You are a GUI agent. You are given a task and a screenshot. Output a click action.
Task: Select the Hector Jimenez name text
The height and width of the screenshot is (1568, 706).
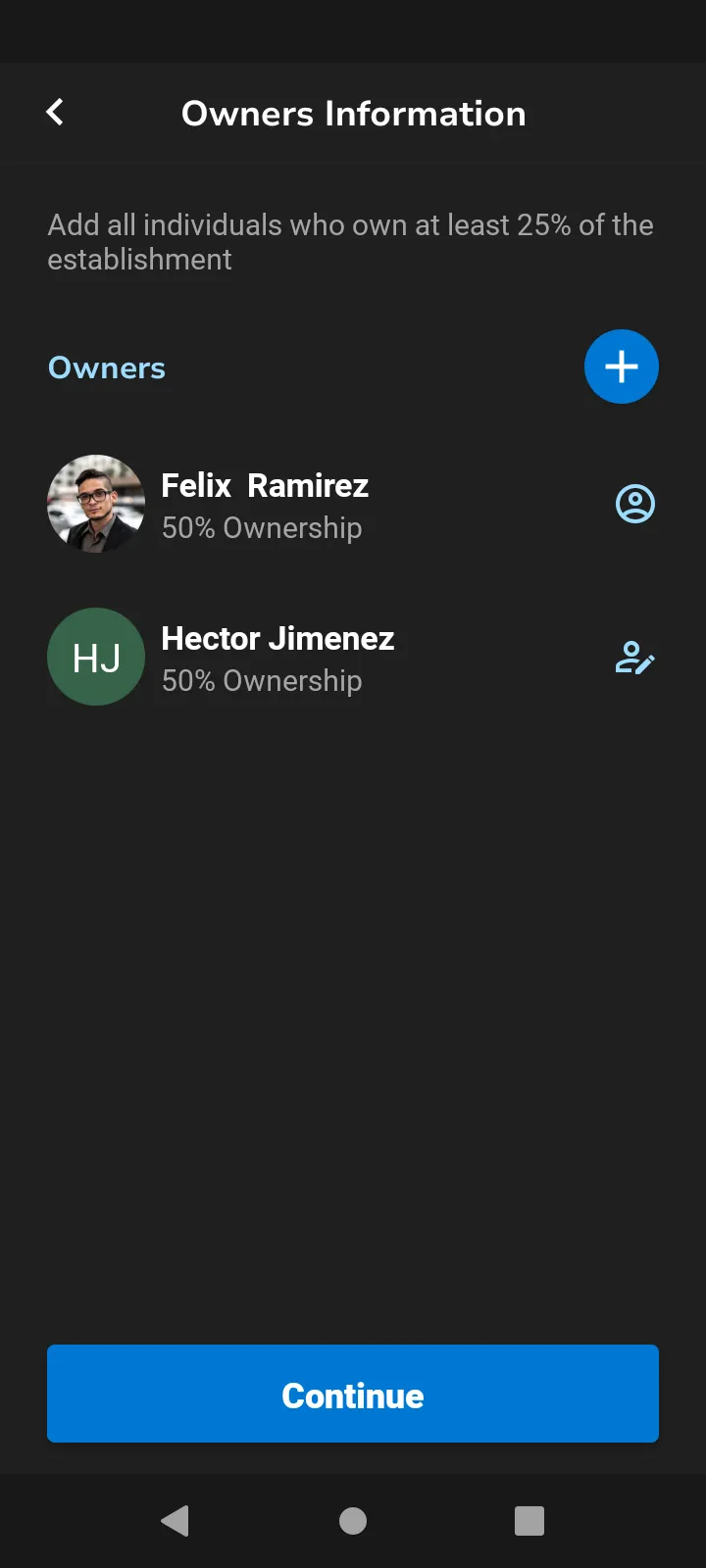(x=277, y=638)
